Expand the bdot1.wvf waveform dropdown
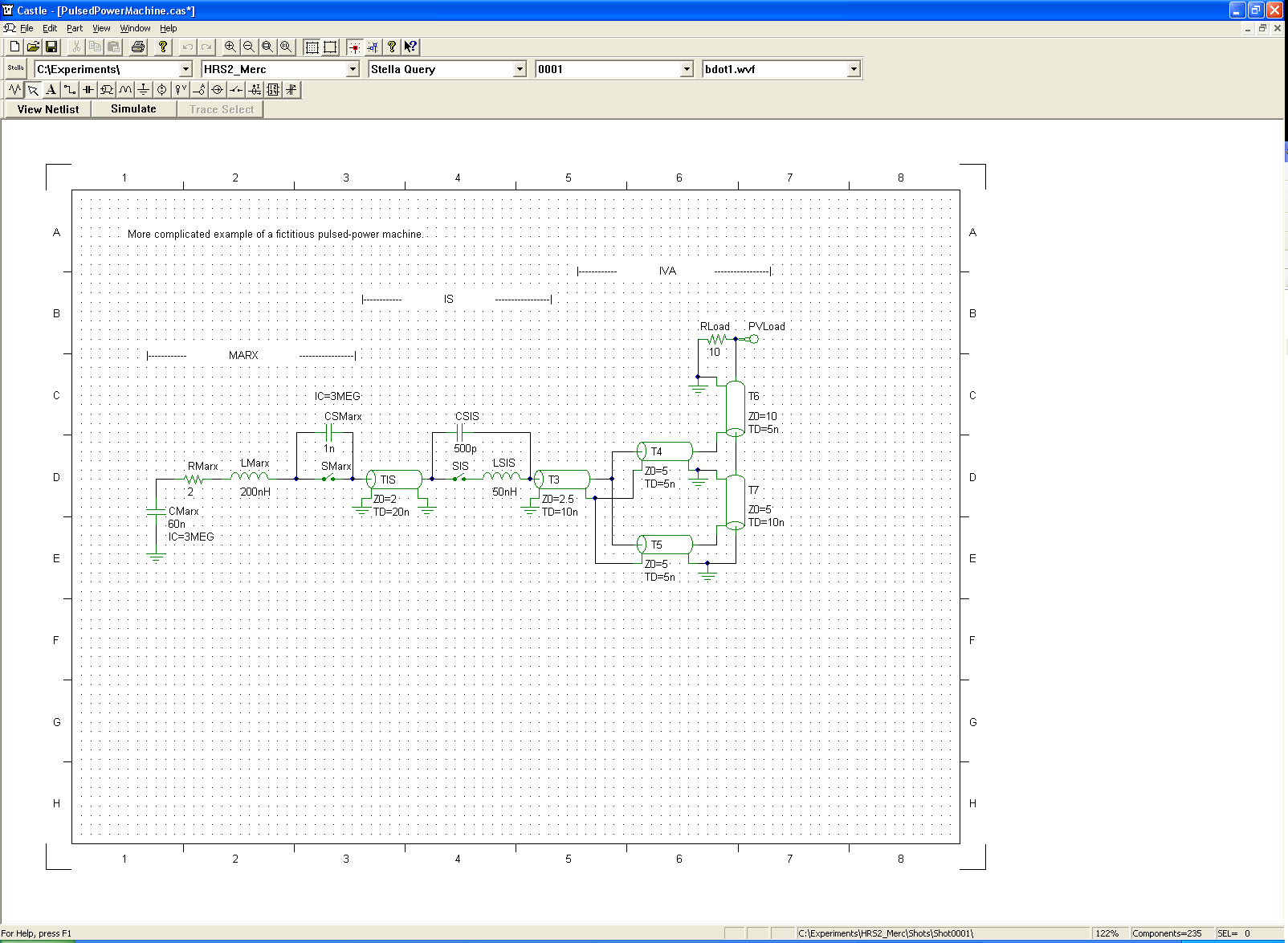This screenshot has width=1288, height=943. pyautogui.click(x=854, y=69)
